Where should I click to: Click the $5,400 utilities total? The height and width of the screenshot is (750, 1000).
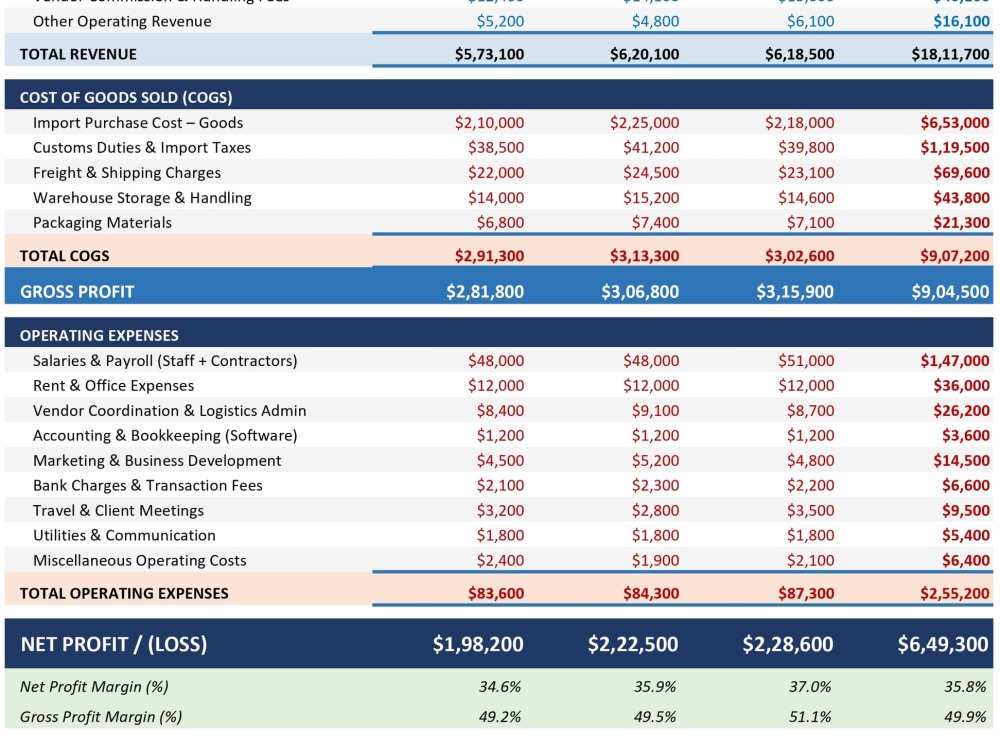tap(966, 535)
